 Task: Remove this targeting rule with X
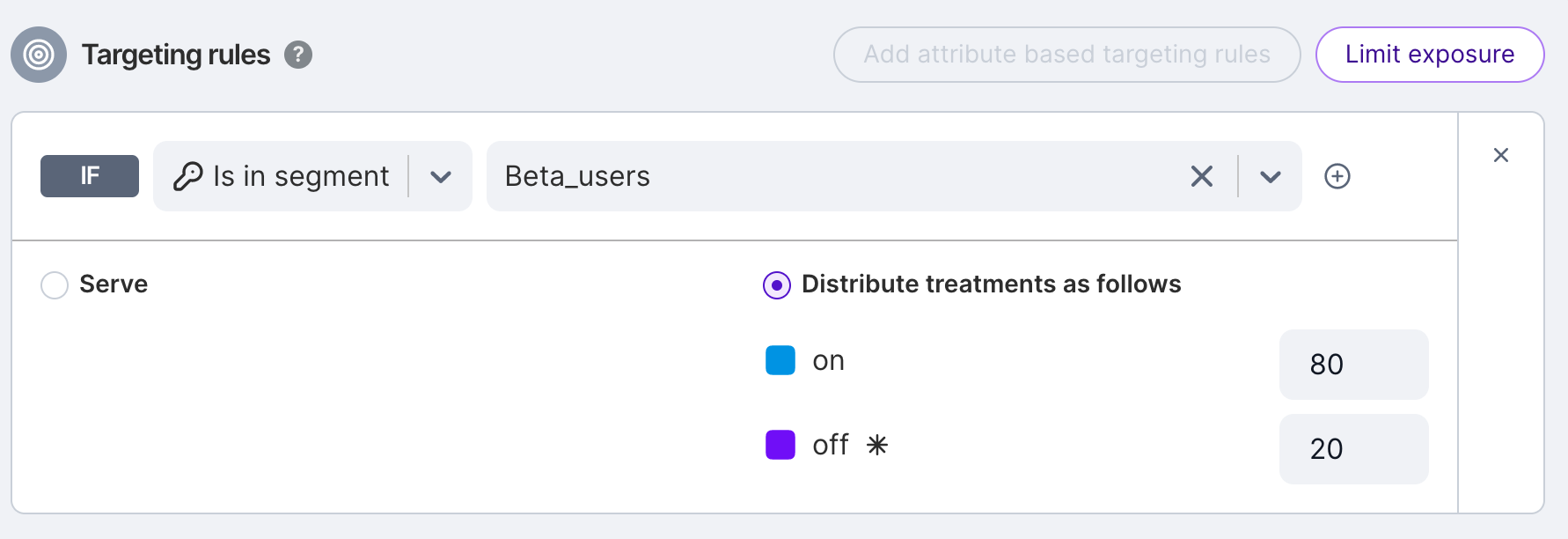(x=1501, y=155)
